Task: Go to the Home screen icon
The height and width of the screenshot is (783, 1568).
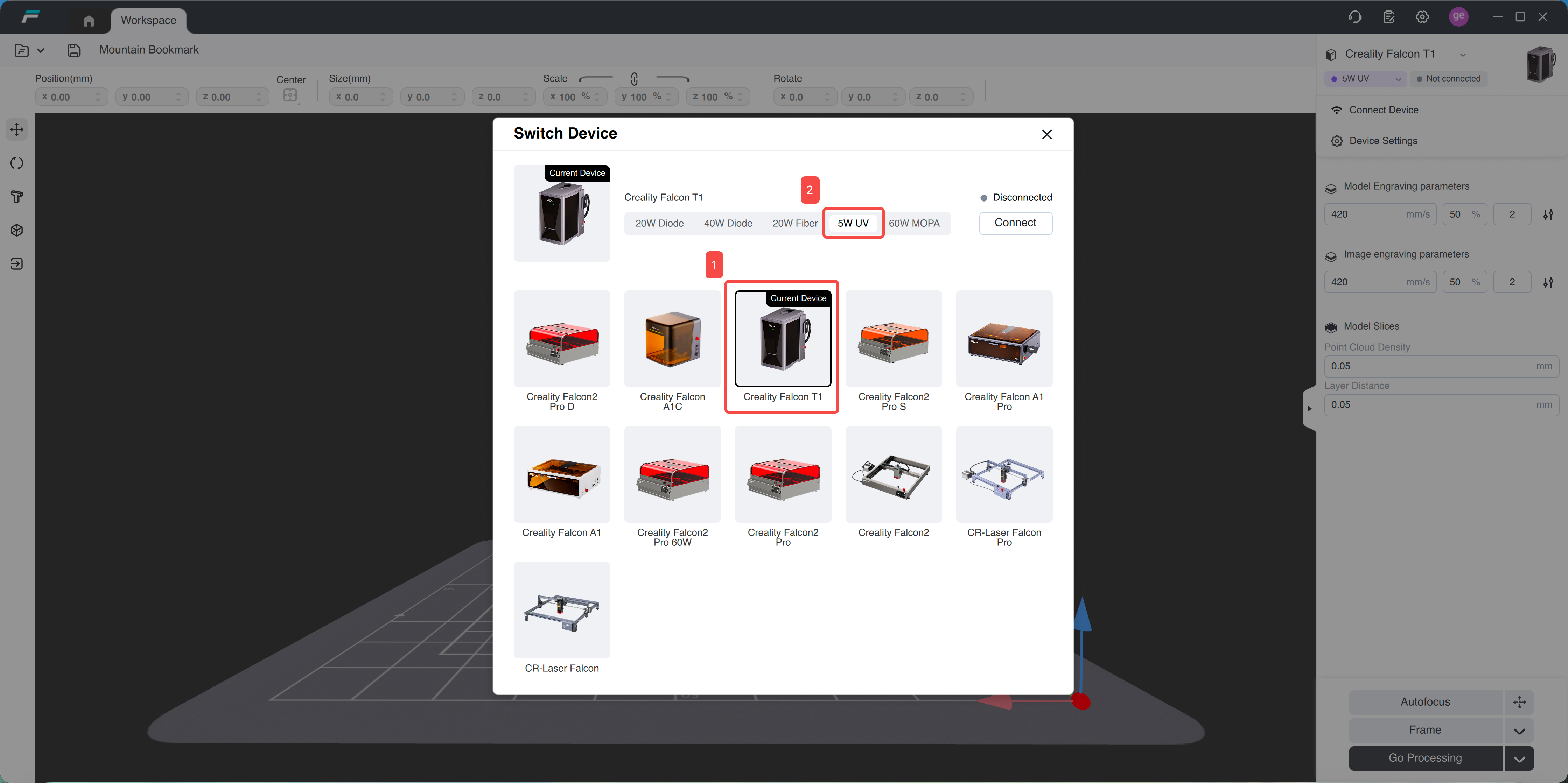Action: click(89, 21)
